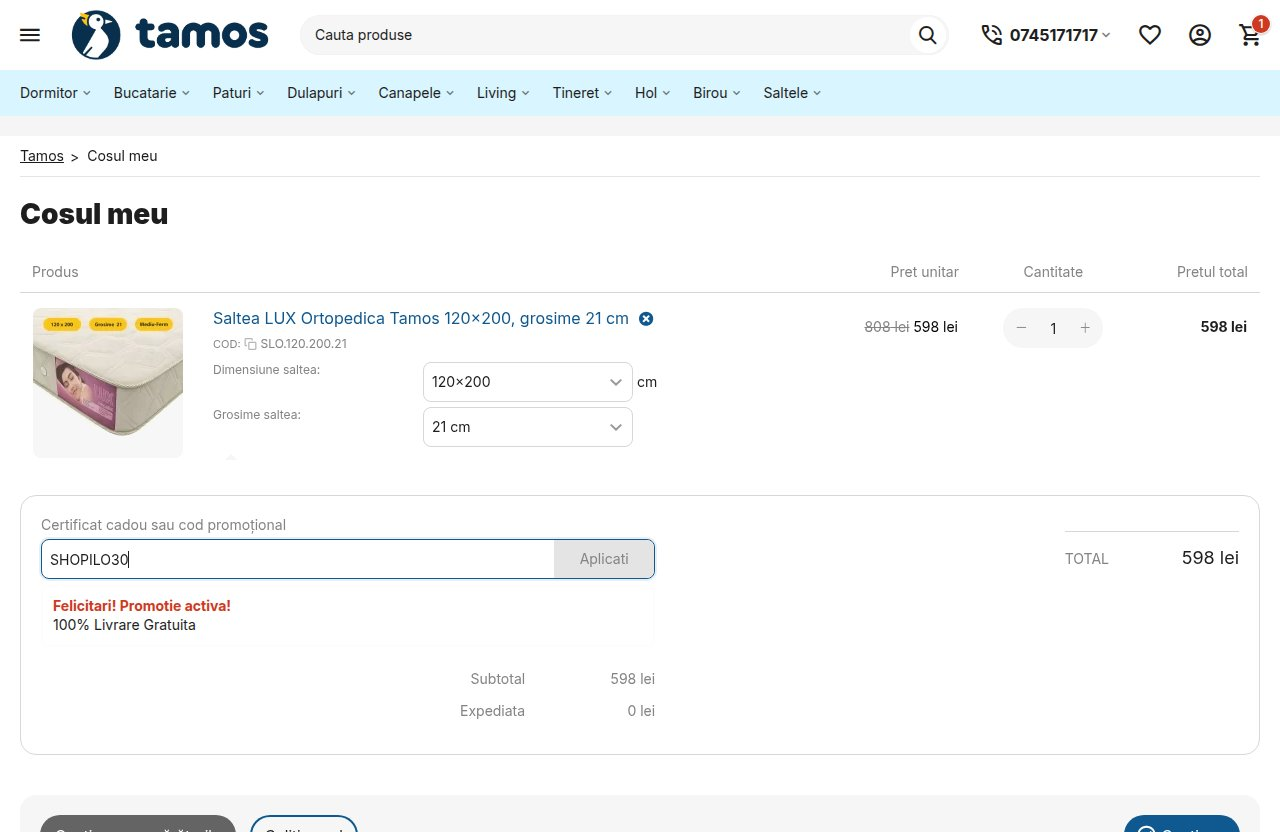
Task: Expand the phone number dropdown
Action: [x=1106, y=35]
